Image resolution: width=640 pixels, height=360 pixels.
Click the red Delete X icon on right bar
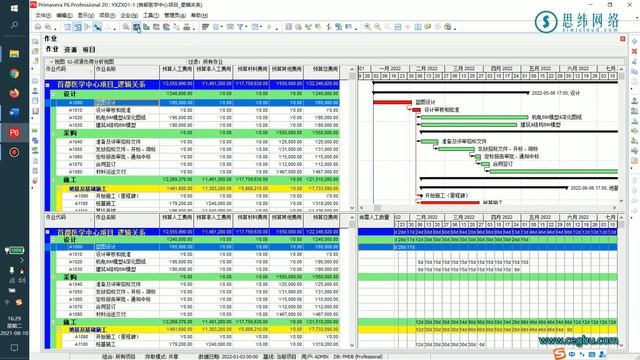click(x=634, y=51)
